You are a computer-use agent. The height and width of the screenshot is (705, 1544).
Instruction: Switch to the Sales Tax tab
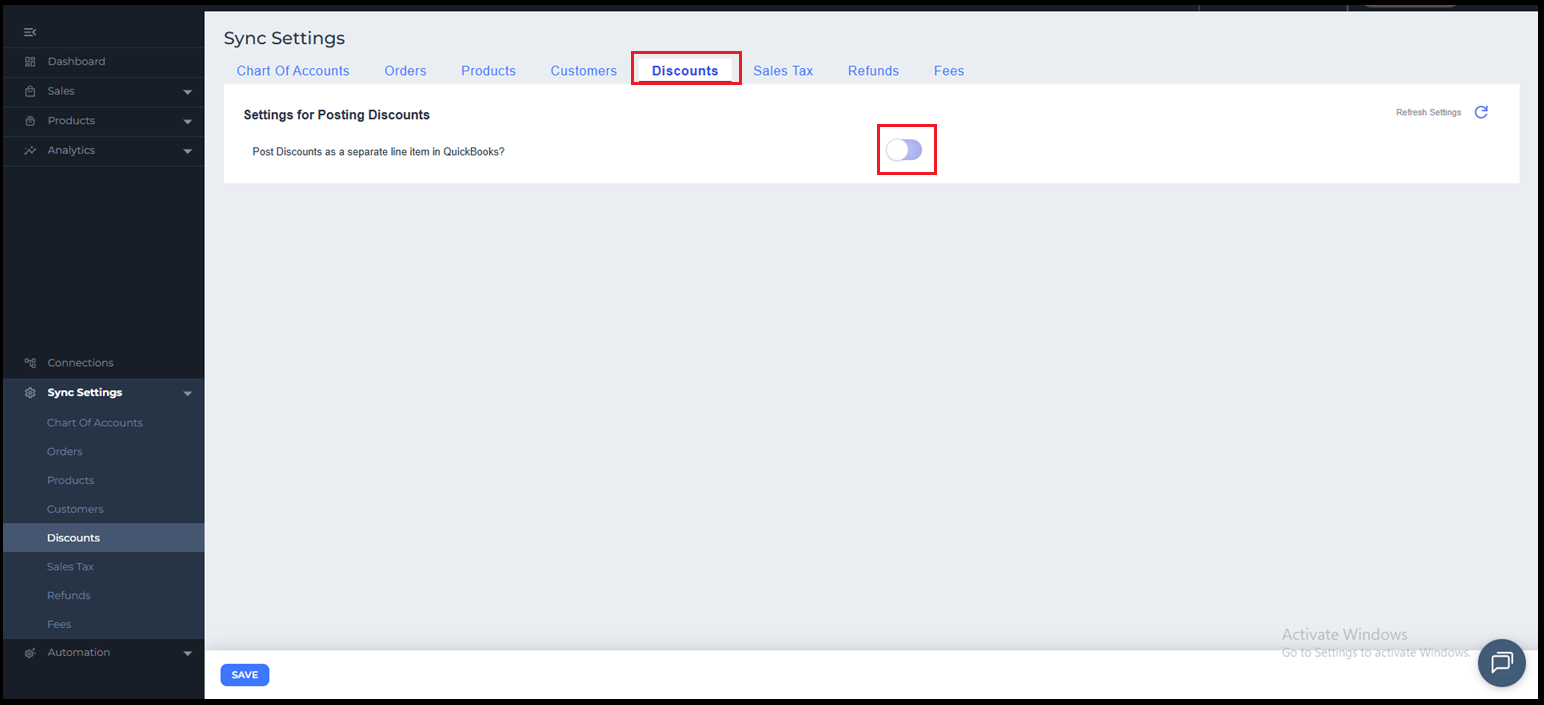(783, 71)
